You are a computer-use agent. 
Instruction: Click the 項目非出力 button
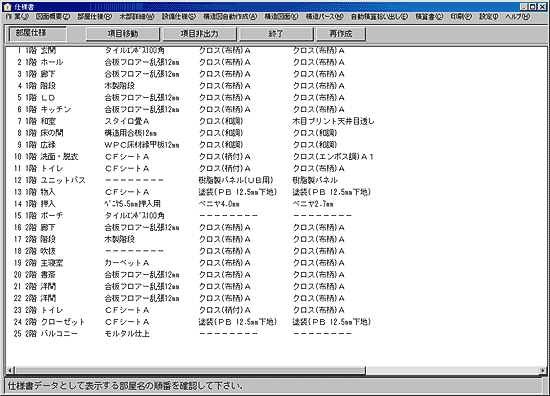click(200, 34)
